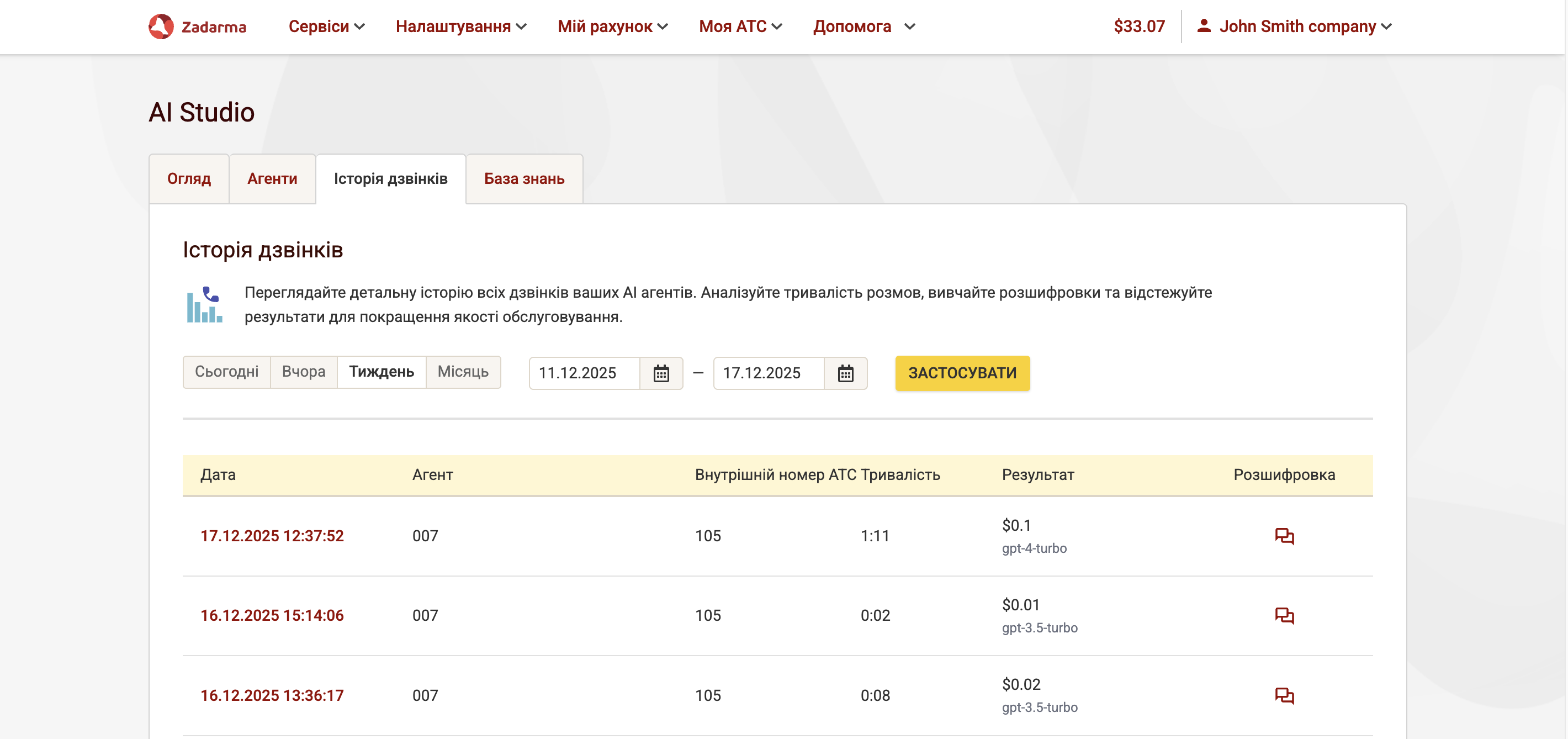Expand the Сервіси menu
The width and height of the screenshot is (1568, 739).
(x=326, y=27)
